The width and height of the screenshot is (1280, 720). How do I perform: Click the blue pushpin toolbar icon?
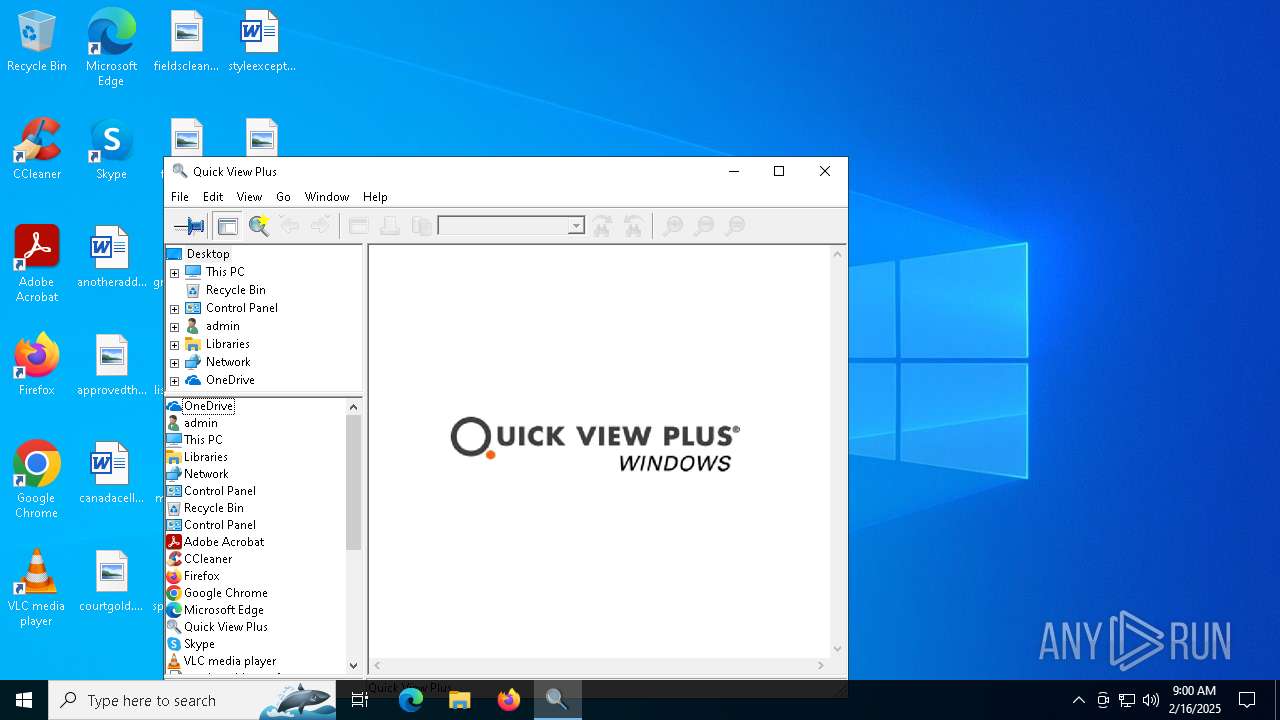point(189,226)
